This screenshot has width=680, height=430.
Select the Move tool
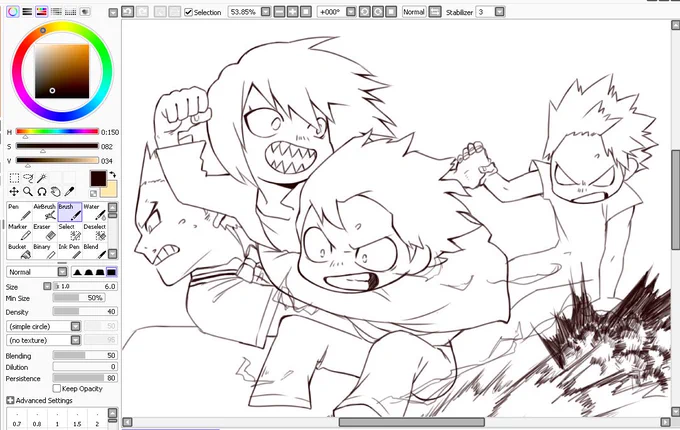(14, 191)
